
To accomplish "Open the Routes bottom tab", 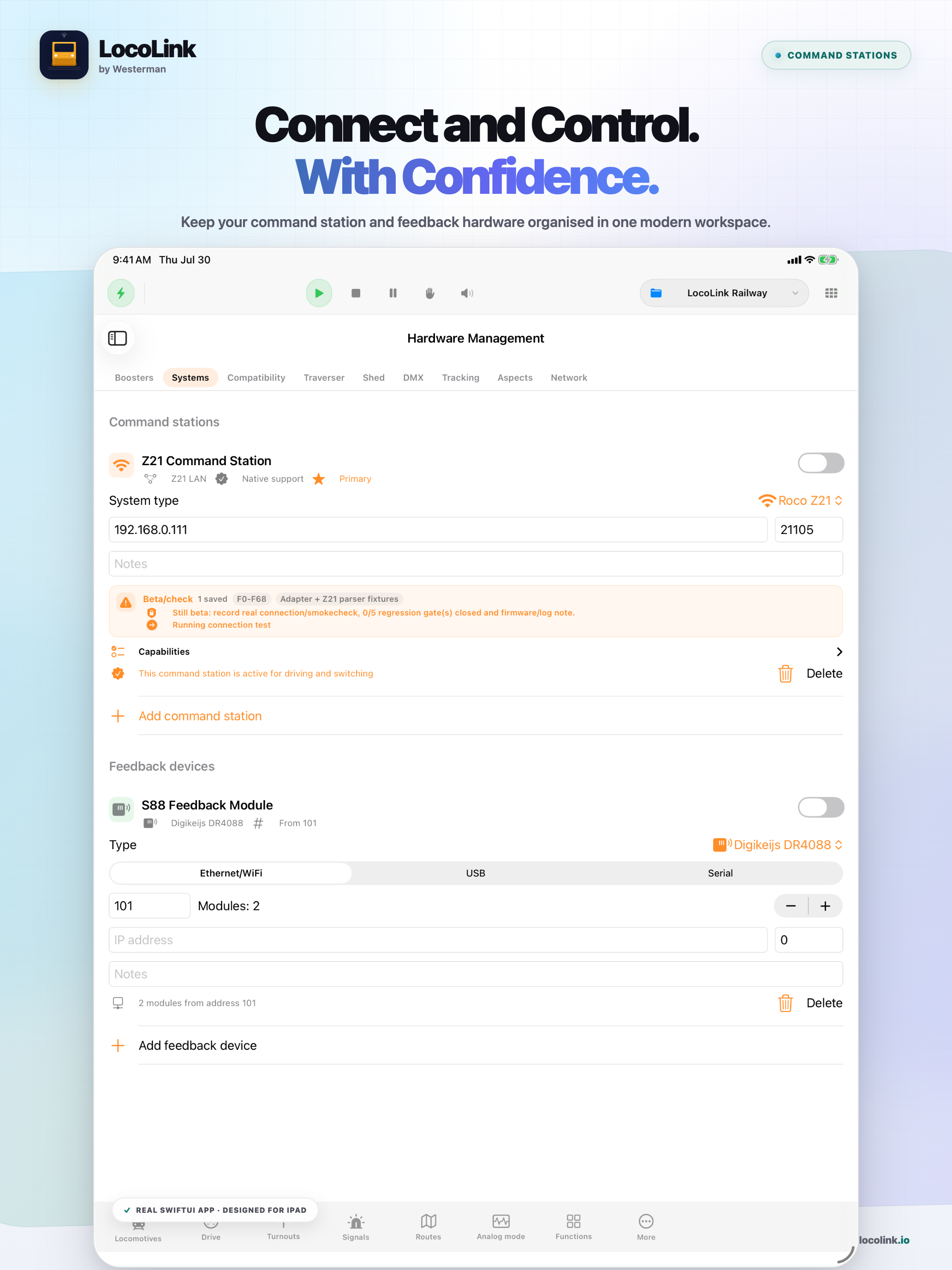I will (428, 1228).
